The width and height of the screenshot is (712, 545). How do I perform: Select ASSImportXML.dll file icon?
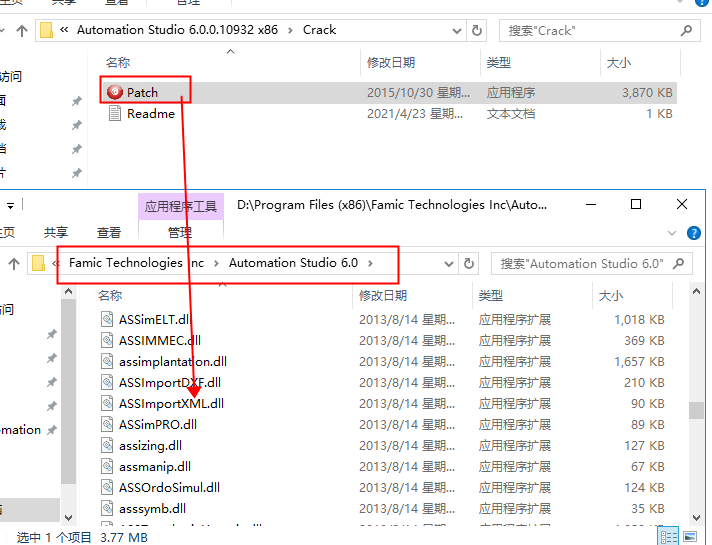click(x=107, y=403)
